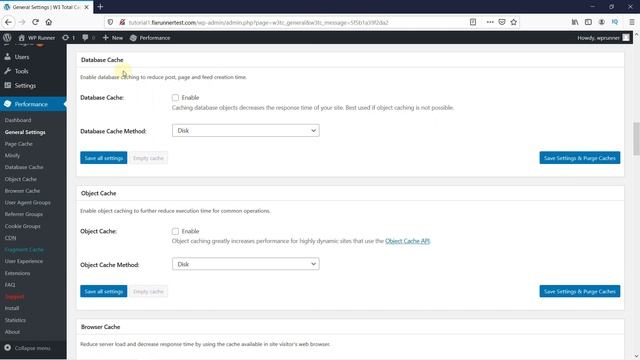Open the Object Cache Method dropdown
The image size is (640, 360).
coord(246,264)
